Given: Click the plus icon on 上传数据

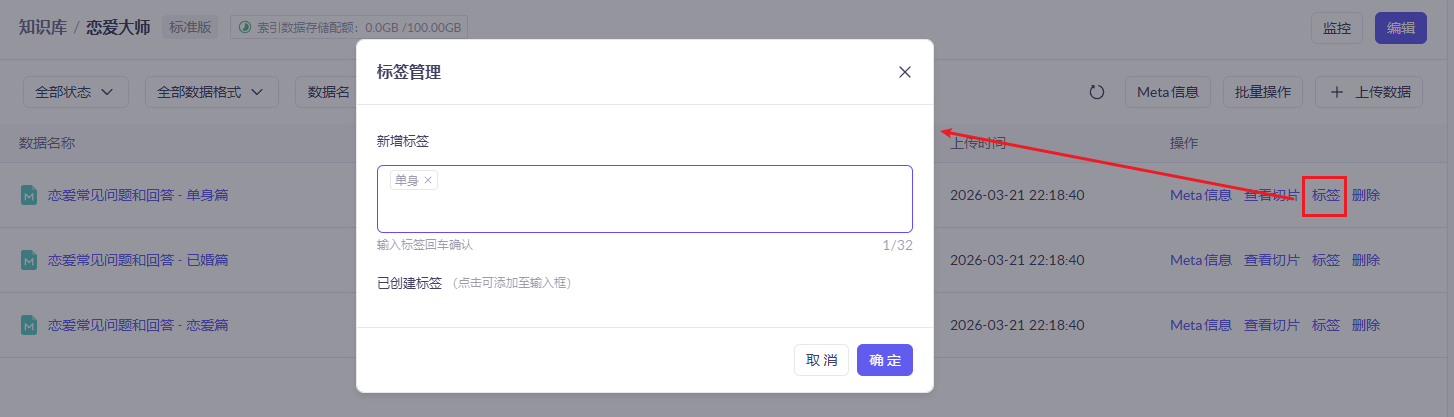Looking at the screenshot, I should tap(1336, 92).
